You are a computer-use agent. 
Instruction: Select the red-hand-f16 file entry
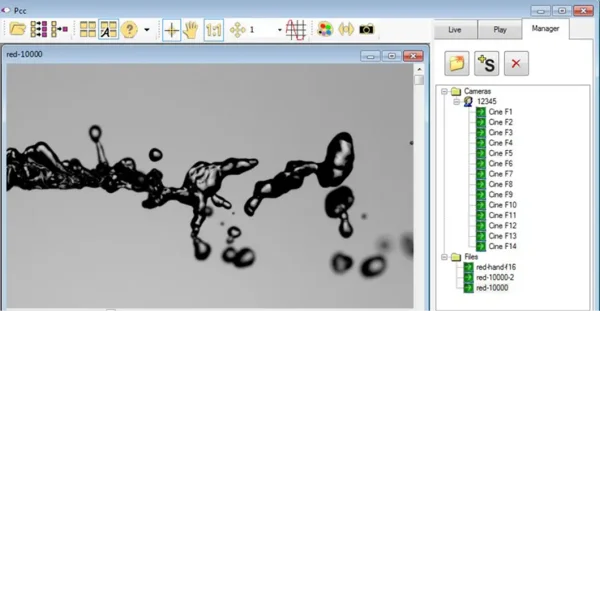click(496, 267)
